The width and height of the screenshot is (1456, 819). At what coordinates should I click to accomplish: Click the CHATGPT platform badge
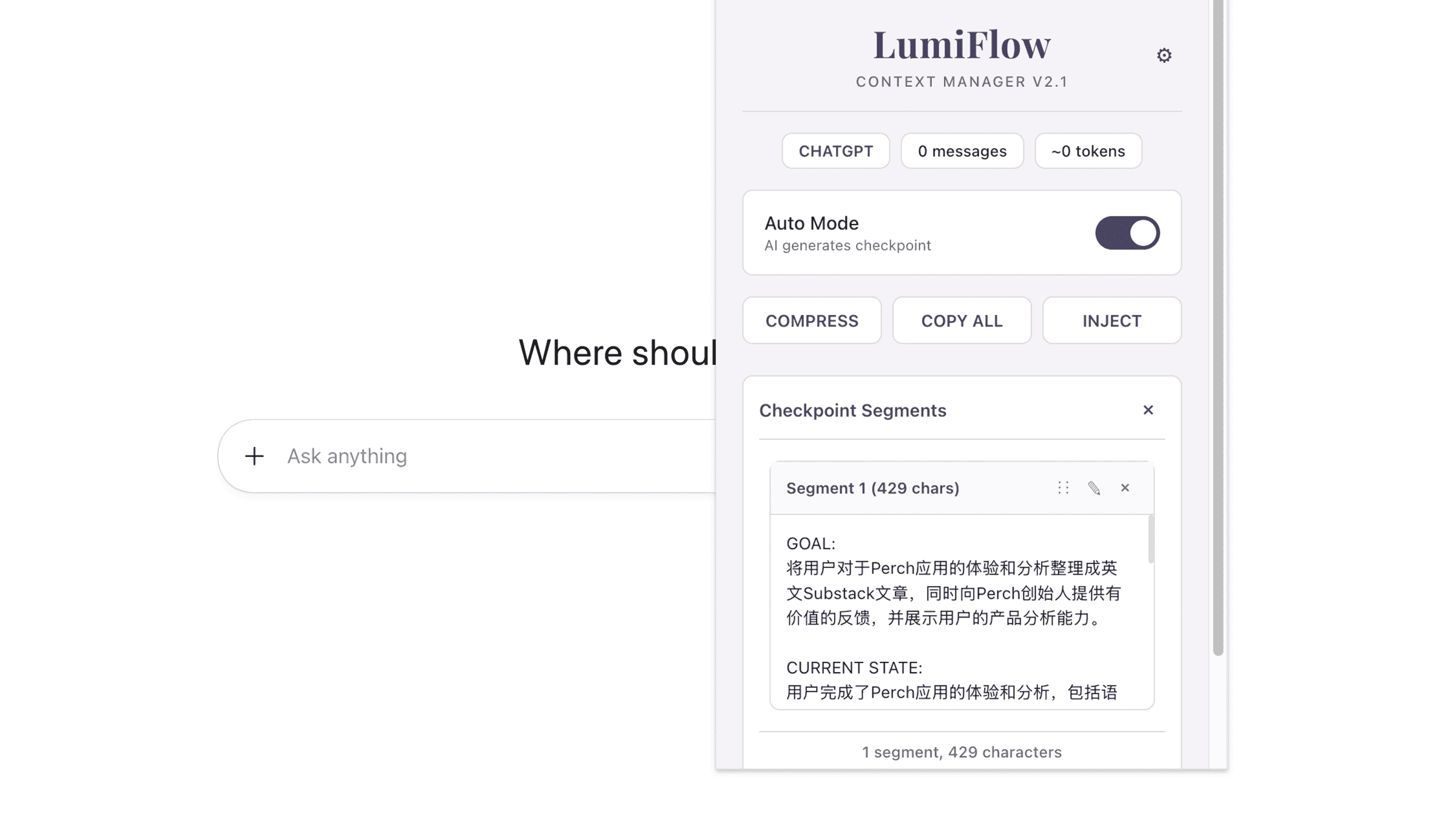point(835,151)
